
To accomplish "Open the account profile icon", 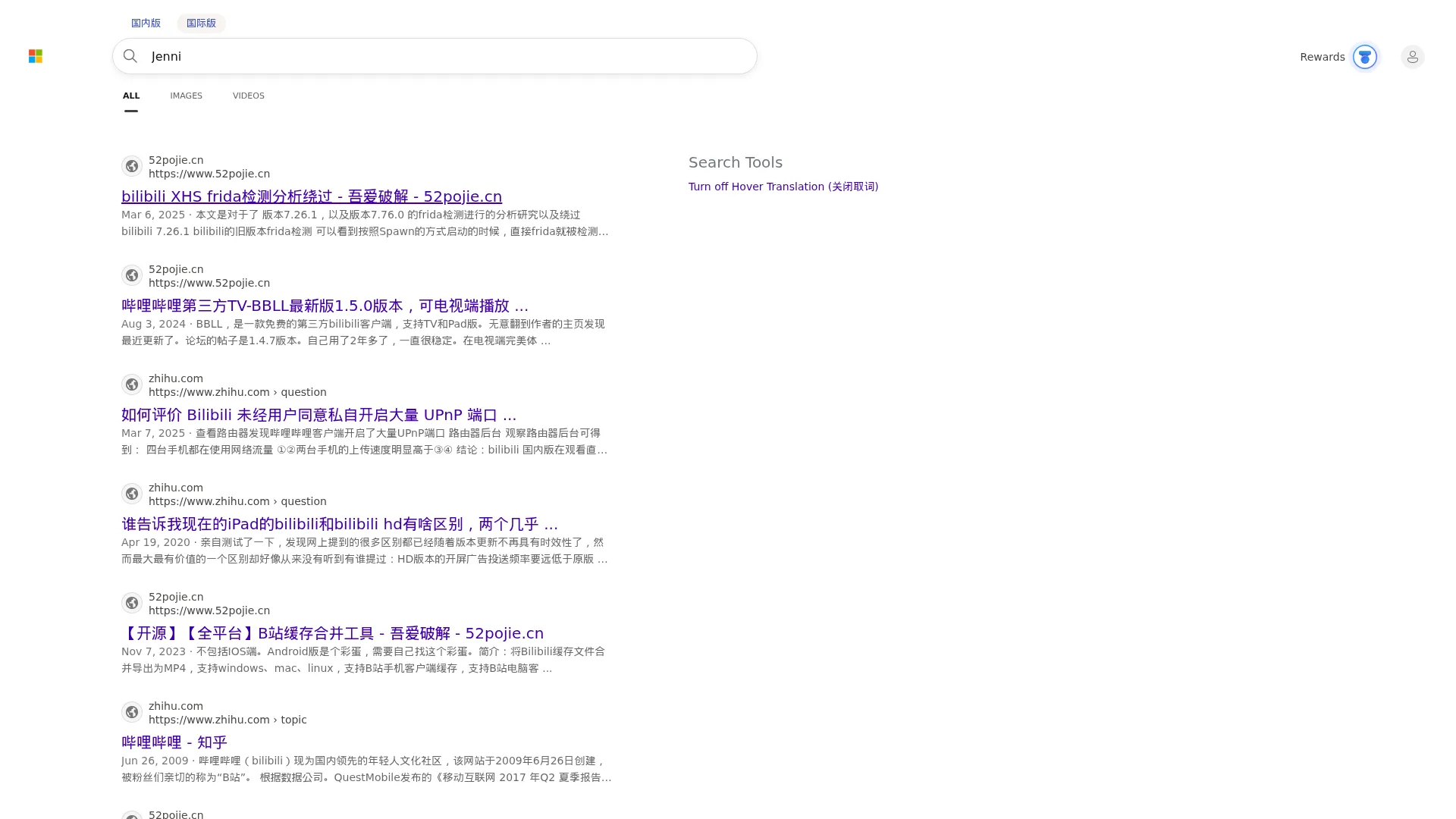I will [1412, 57].
